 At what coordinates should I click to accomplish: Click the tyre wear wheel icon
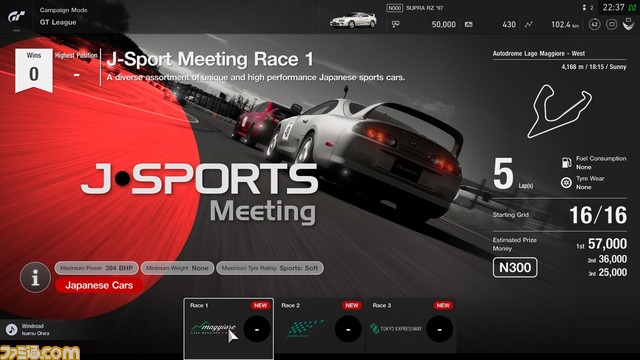pyautogui.click(x=566, y=182)
